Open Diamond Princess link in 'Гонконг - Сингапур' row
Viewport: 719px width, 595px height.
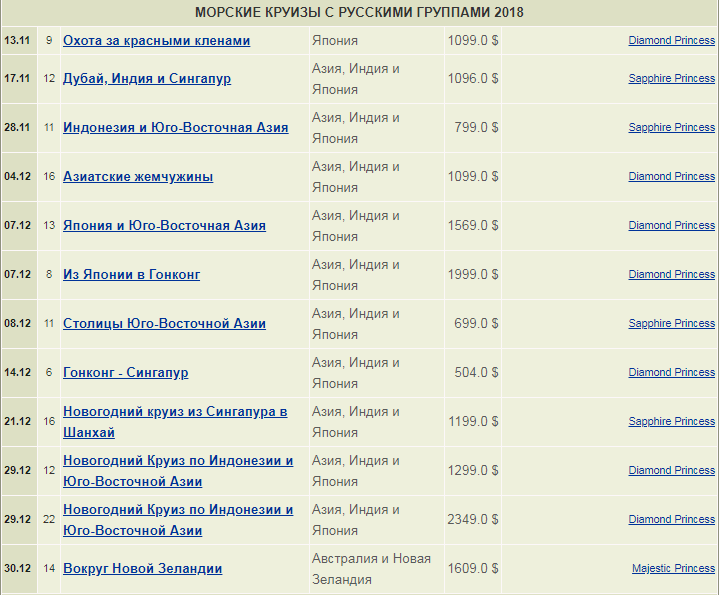tap(671, 373)
